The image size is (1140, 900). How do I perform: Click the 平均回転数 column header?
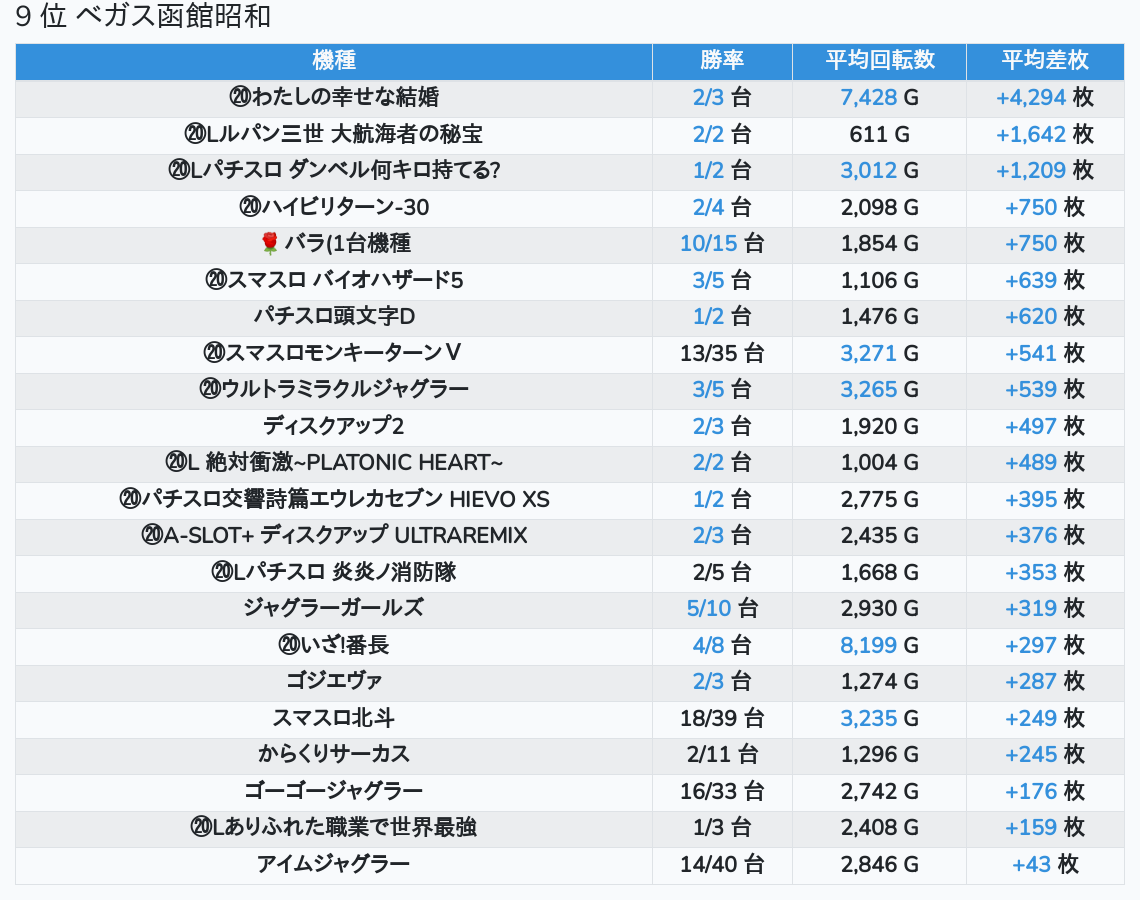[x=879, y=60]
